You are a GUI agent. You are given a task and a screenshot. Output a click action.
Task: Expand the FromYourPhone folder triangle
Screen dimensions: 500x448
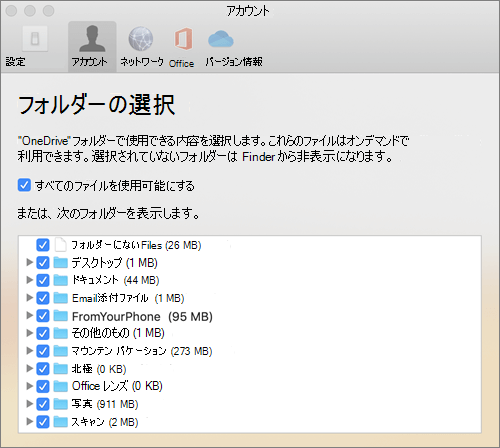click(30, 315)
